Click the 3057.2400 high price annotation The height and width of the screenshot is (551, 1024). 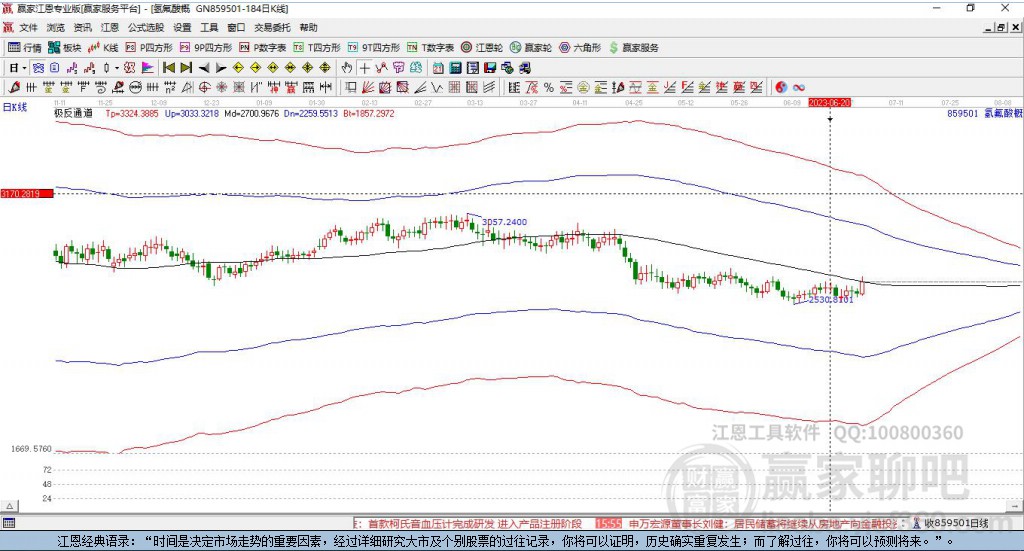coord(504,222)
